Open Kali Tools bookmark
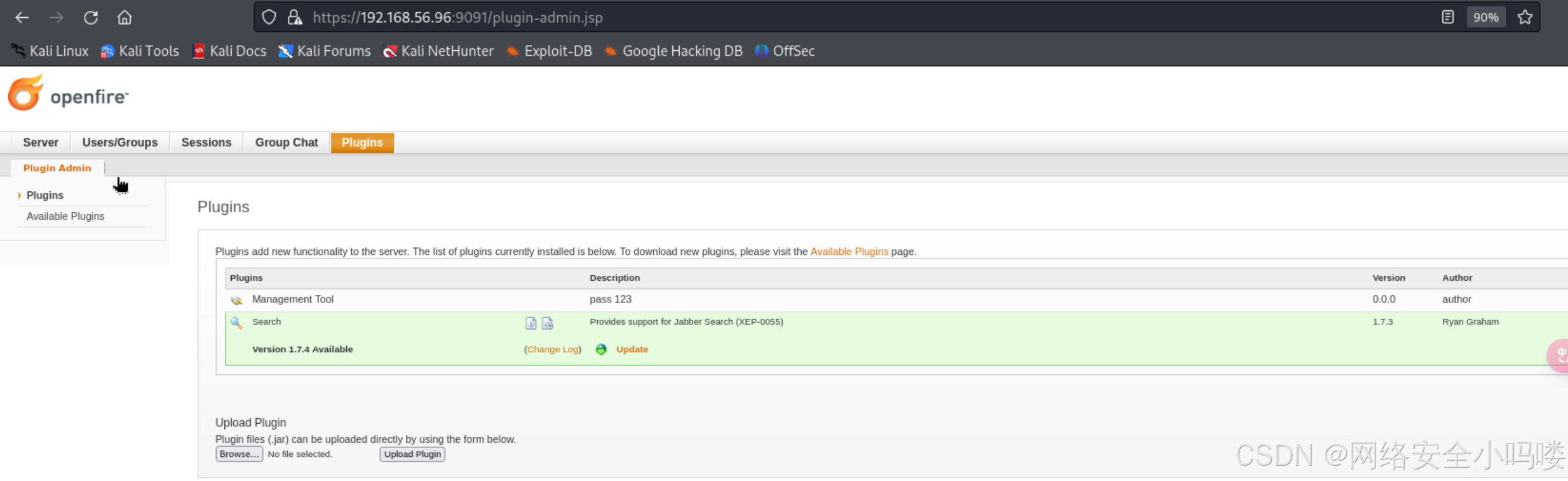Viewport: 1568px width, 481px height. 140,51
